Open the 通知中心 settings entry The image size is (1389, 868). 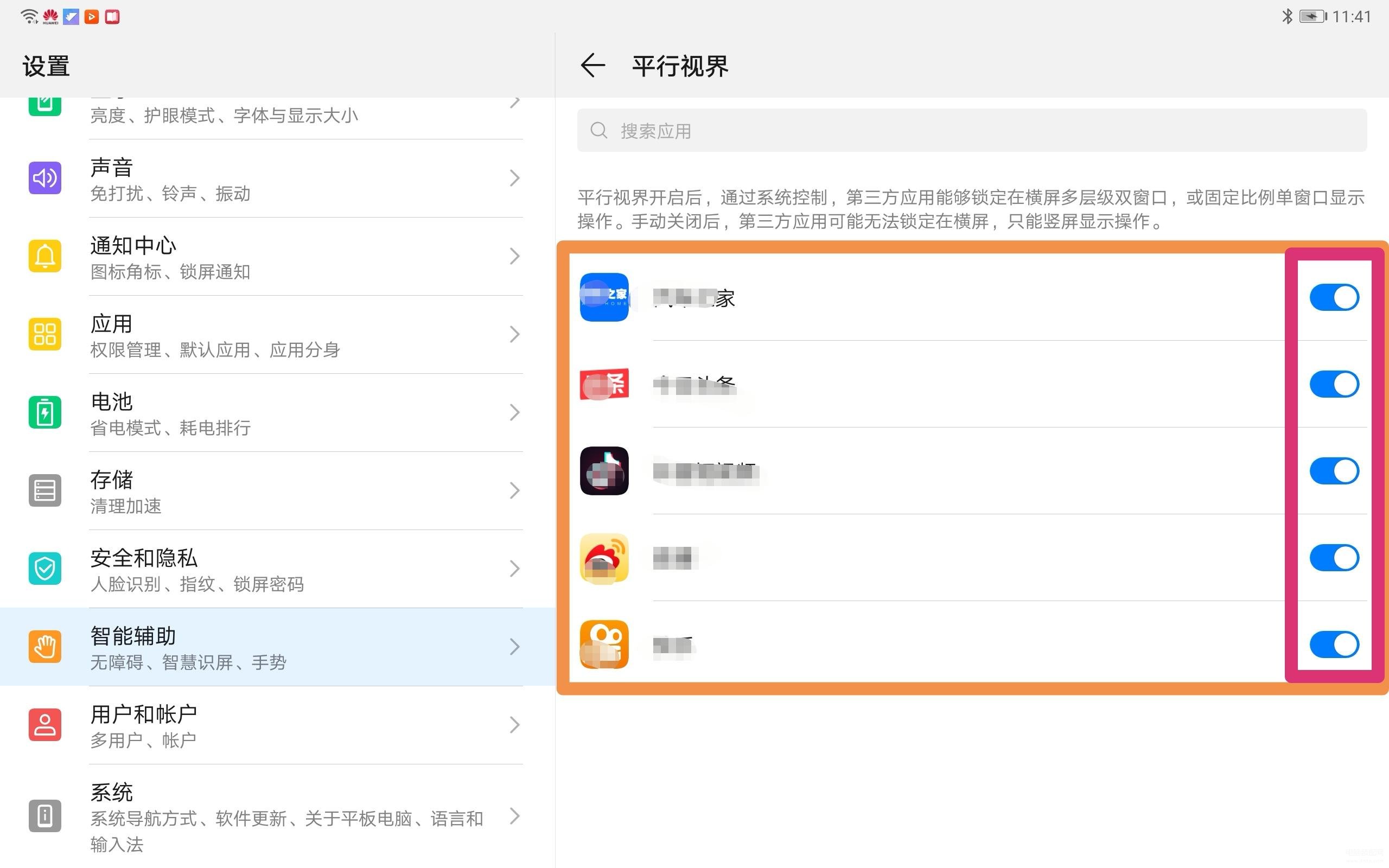(277, 256)
